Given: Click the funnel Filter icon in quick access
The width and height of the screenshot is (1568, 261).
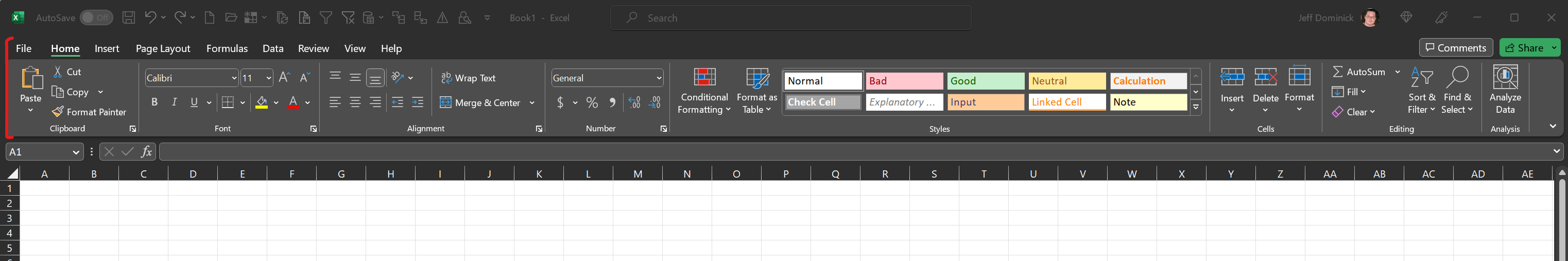Looking at the screenshot, I should [x=326, y=18].
